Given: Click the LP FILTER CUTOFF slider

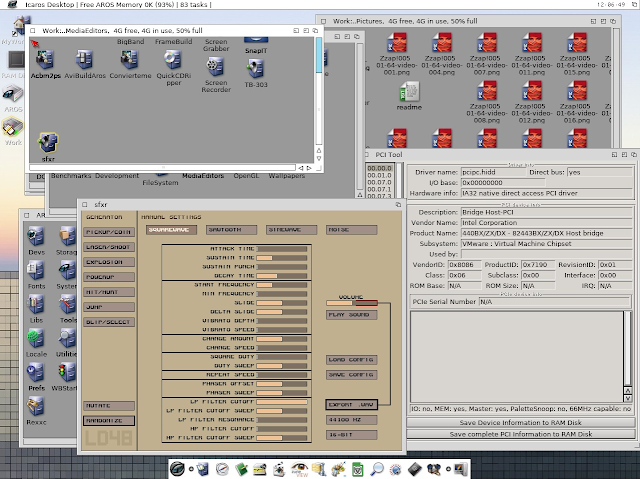Looking at the screenshot, I should (x=282, y=402).
